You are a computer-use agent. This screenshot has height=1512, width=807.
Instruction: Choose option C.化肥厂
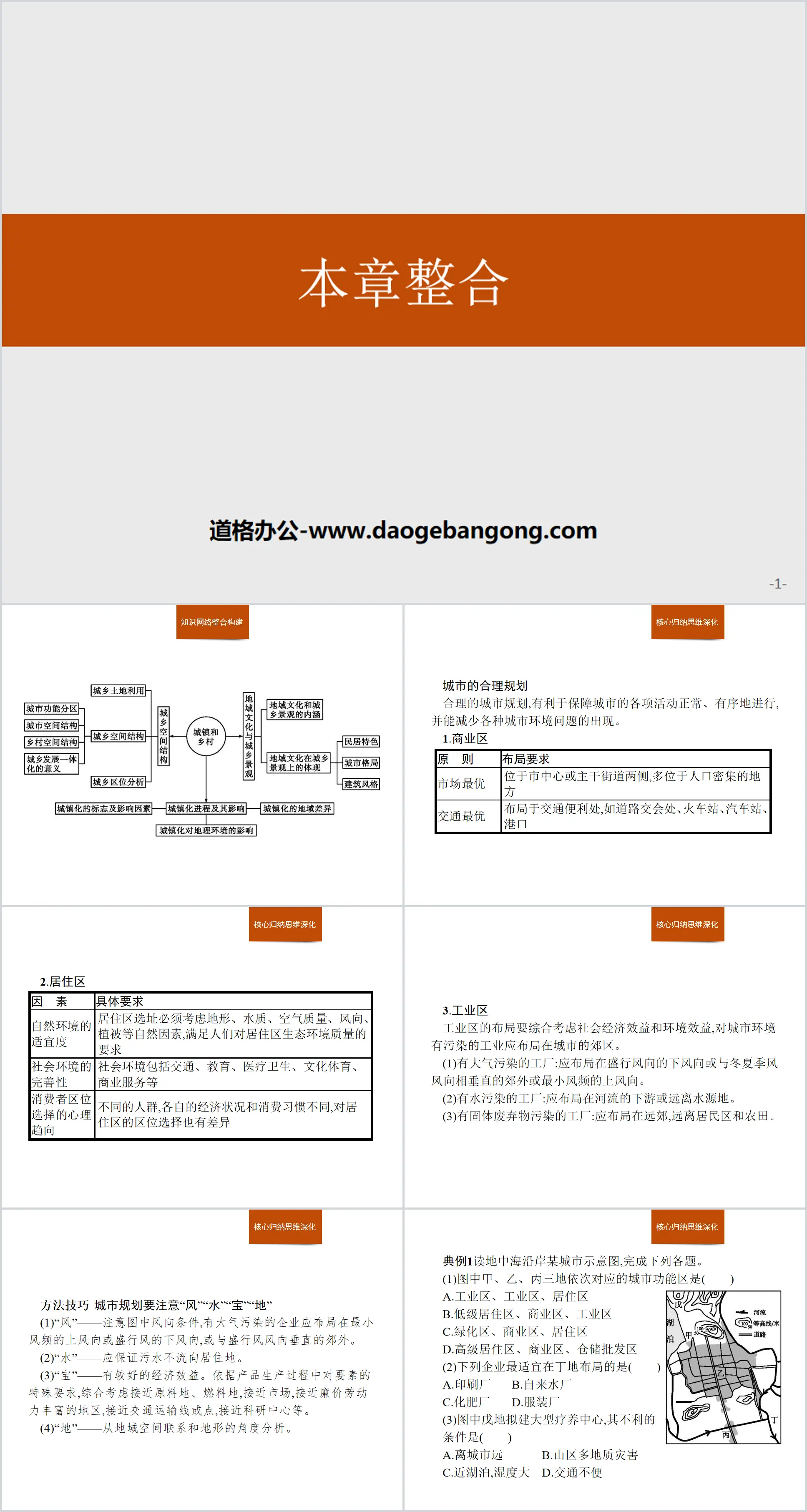pyautogui.click(x=466, y=1401)
